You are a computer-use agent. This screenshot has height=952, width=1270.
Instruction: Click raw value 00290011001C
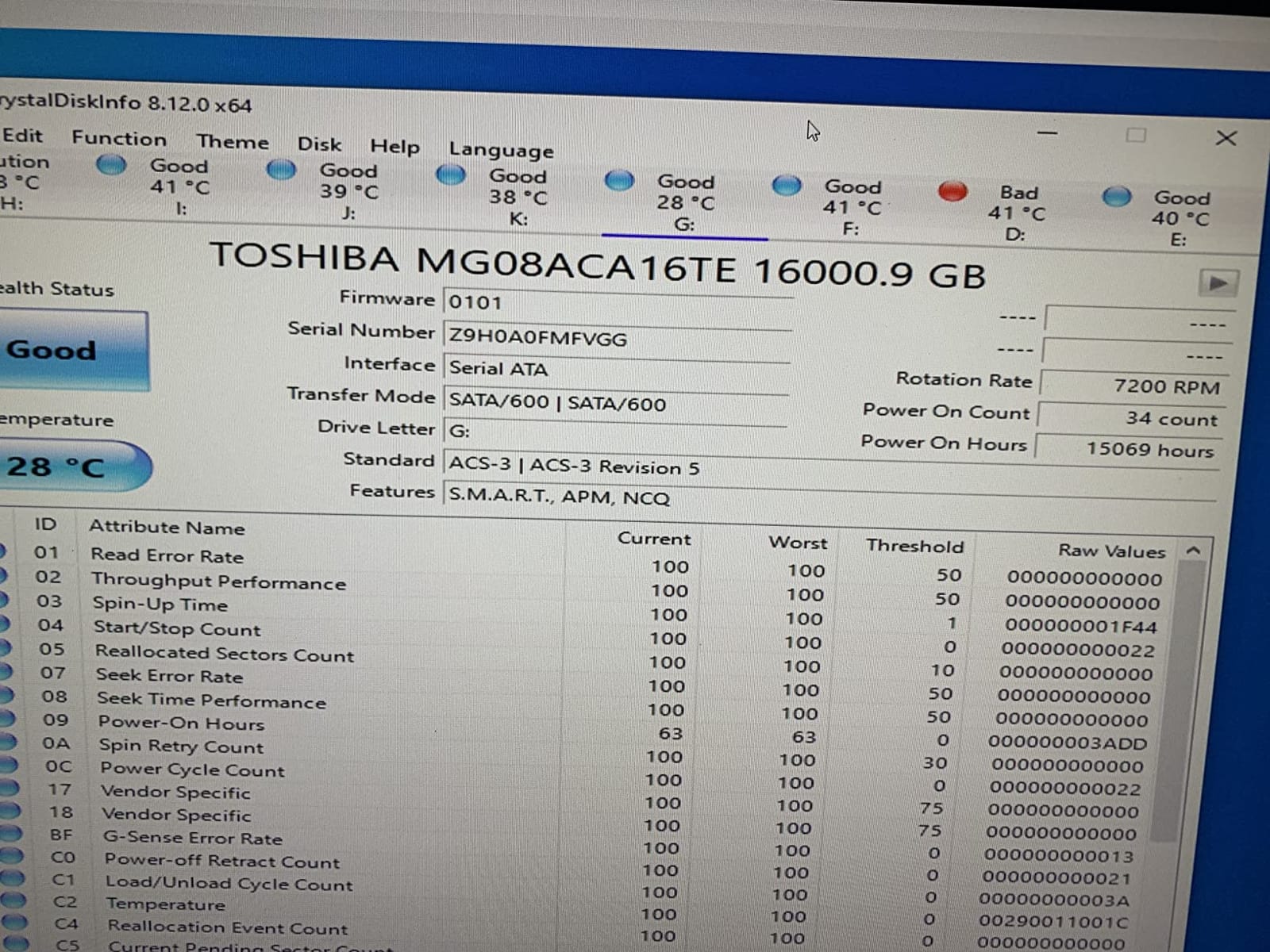pyautogui.click(x=1053, y=922)
